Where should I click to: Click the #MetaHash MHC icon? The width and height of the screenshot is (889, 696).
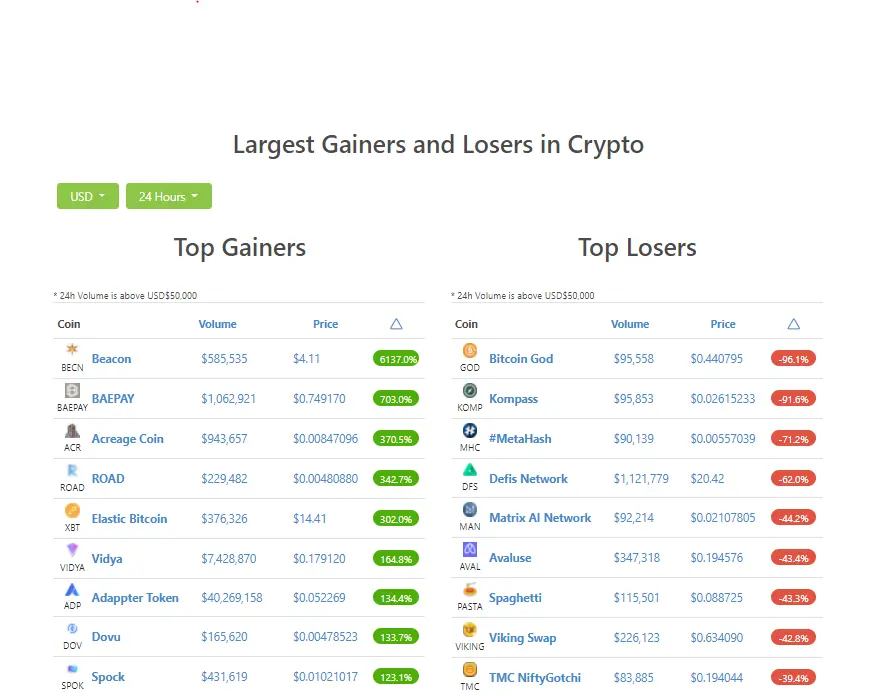coord(469,431)
